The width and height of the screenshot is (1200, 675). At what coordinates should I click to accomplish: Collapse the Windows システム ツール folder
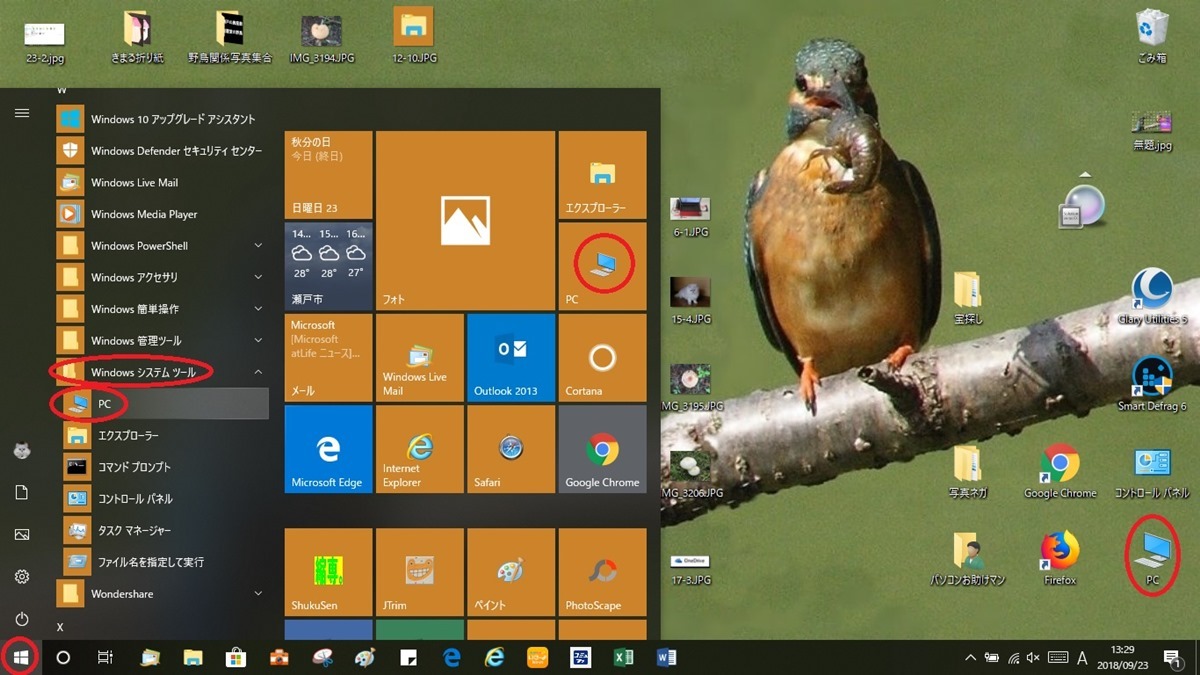pyautogui.click(x=162, y=372)
